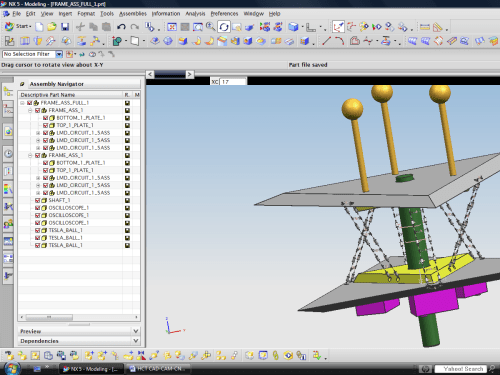The image size is (500, 375).
Task: Open the Preferences menu
Action: [x=224, y=14]
